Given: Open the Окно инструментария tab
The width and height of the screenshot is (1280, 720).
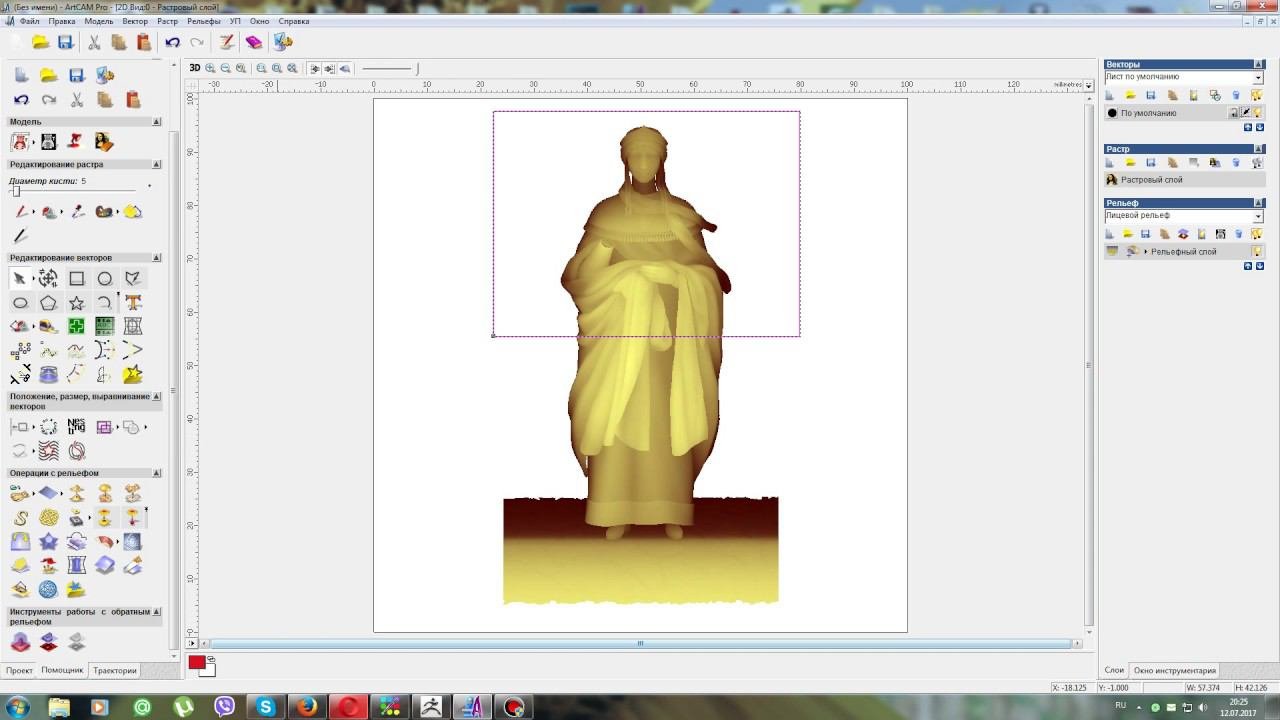Looking at the screenshot, I should tap(1174, 671).
